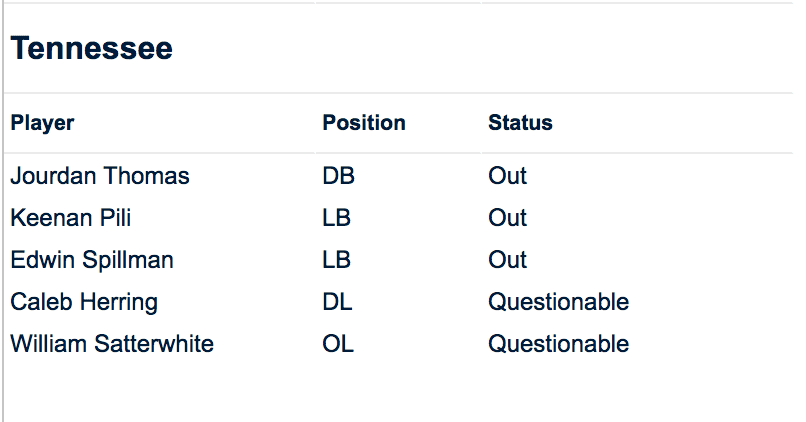The image size is (806, 422).
Task: Select player name William Satterwhite
Action: pos(112,344)
